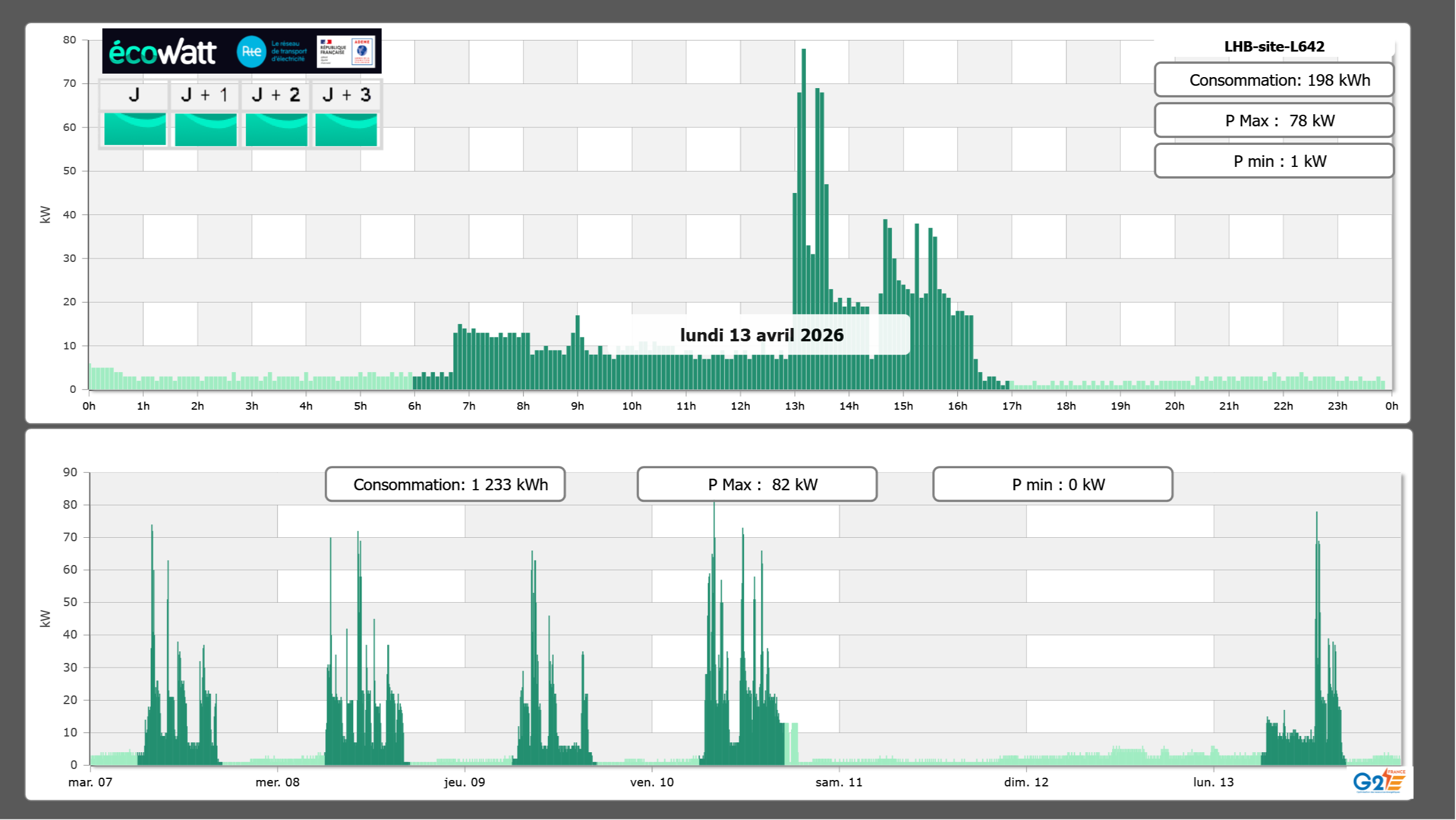Screen dimensions: 1456x820
Task: Click the RTE round blue logo
Action: (251, 52)
